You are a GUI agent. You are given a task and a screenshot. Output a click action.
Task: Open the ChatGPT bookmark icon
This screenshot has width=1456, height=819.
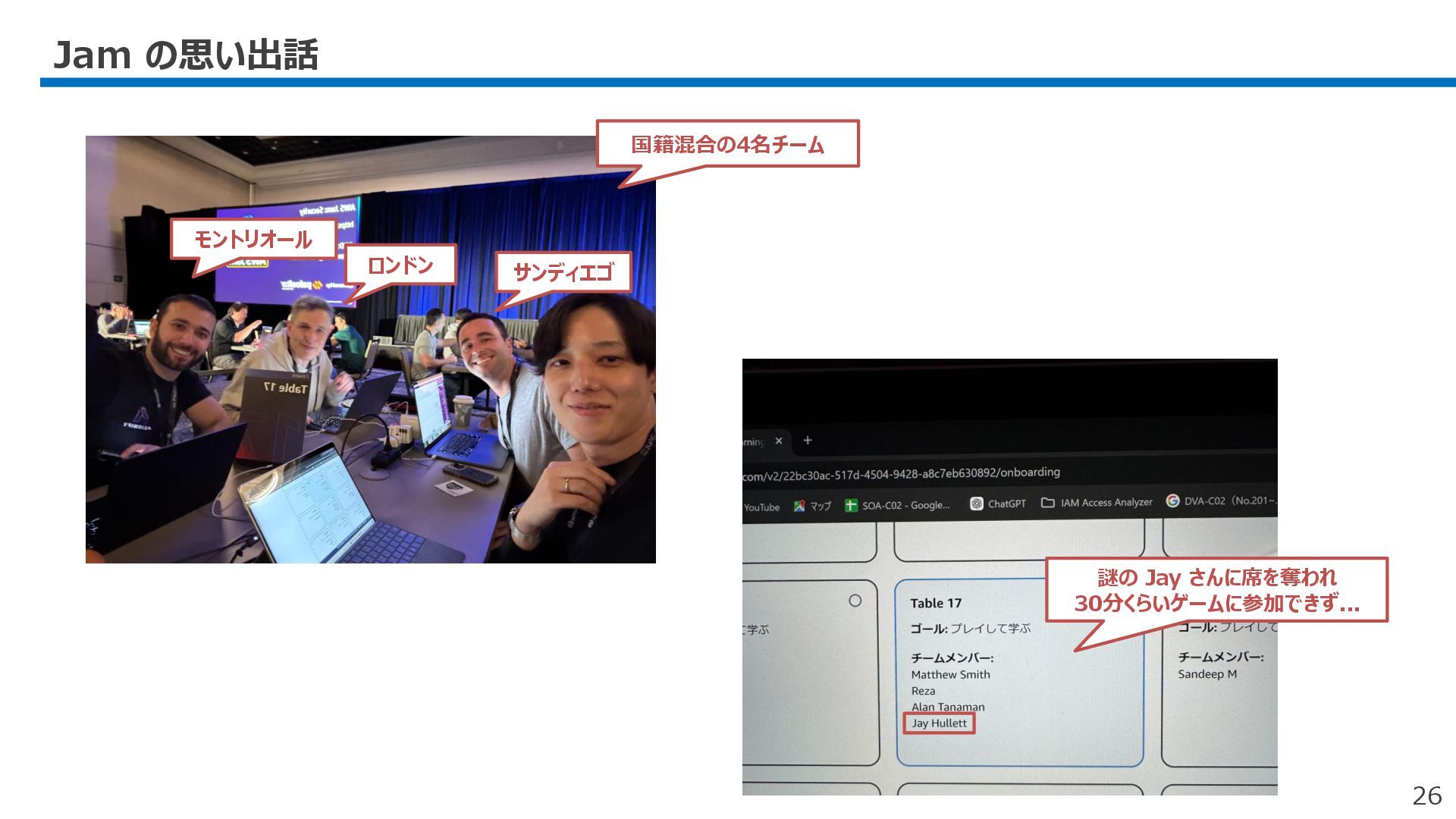(977, 504)
